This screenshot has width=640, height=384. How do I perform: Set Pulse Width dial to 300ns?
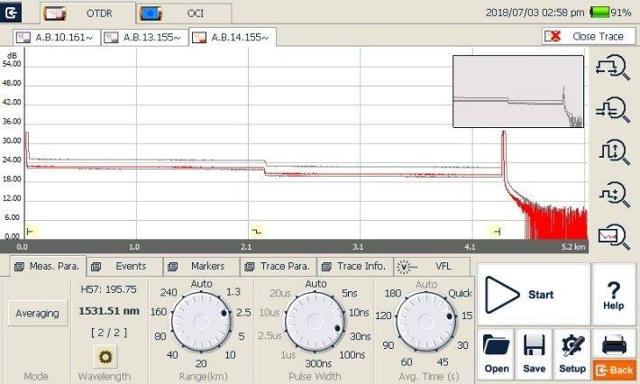[x=318, y=364]
